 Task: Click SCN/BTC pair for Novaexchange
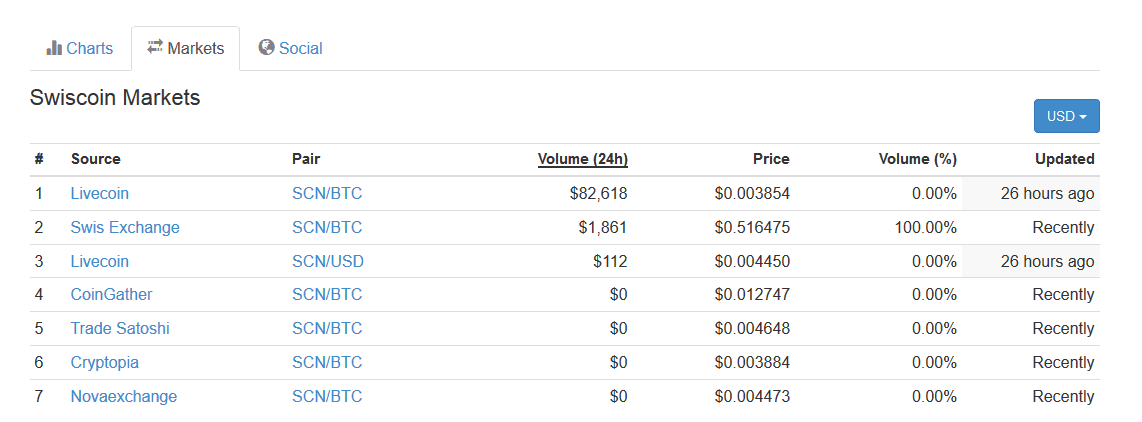[327, 396]
